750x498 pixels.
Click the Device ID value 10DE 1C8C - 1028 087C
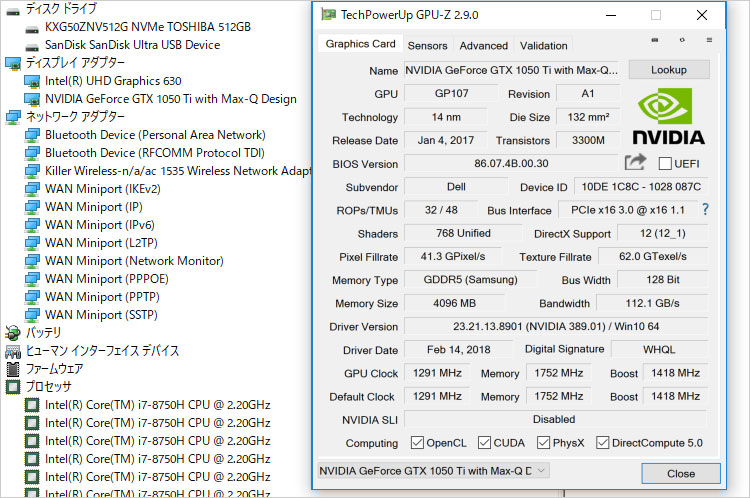click(x=641, y=187)
